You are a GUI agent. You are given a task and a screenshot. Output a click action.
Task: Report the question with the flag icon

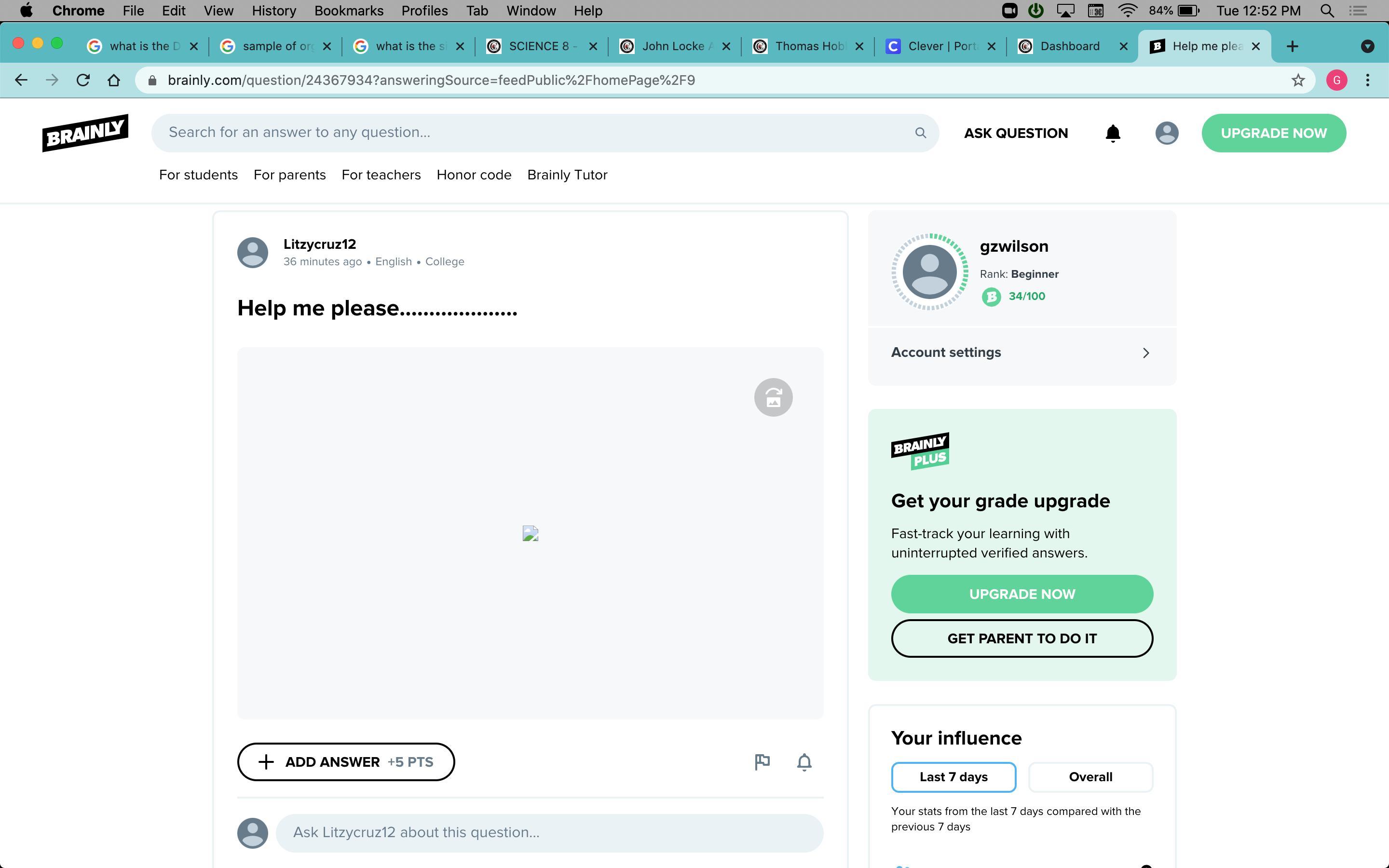[762, 762]
